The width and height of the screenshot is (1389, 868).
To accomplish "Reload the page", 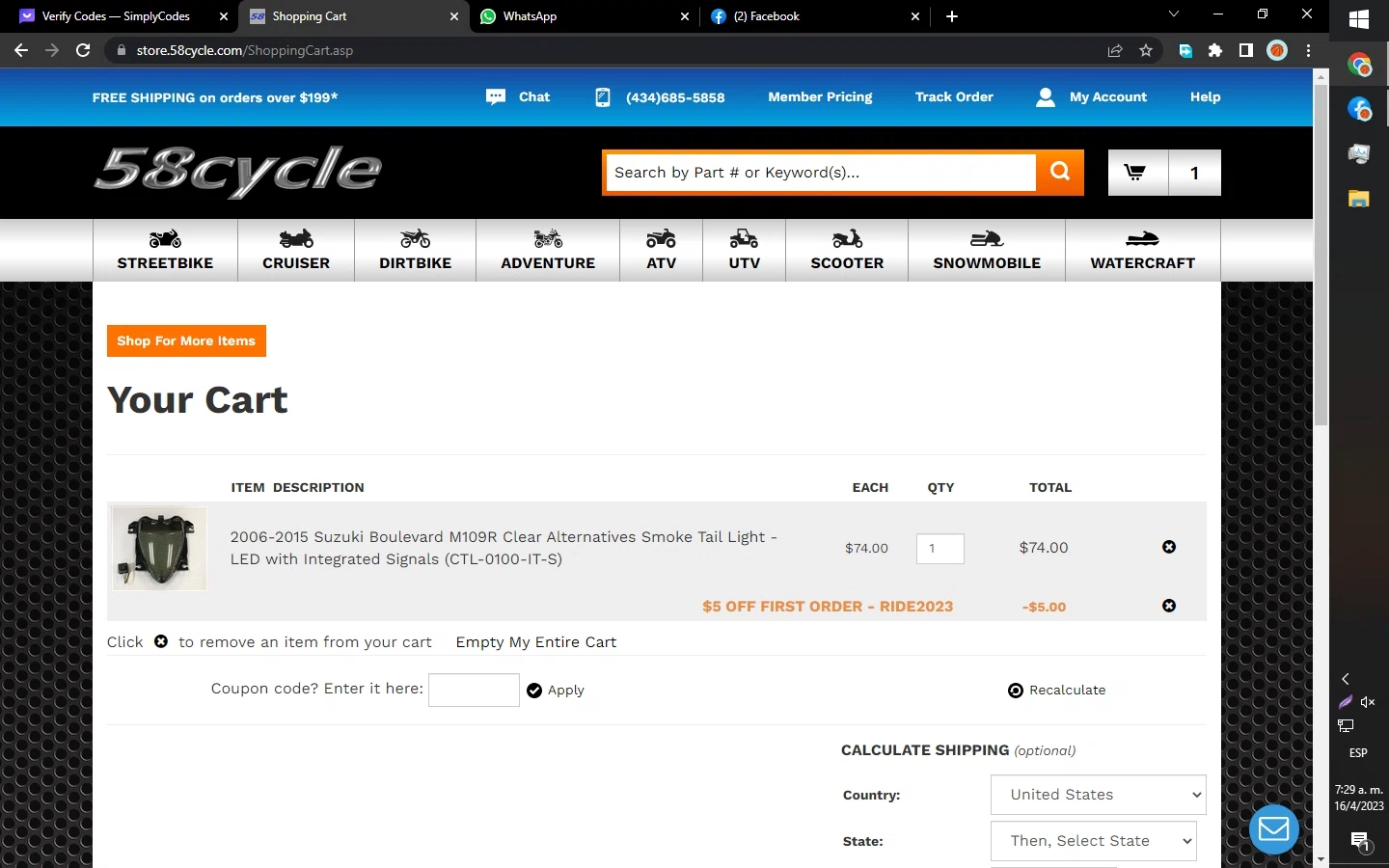I will (x=83, y=50).
